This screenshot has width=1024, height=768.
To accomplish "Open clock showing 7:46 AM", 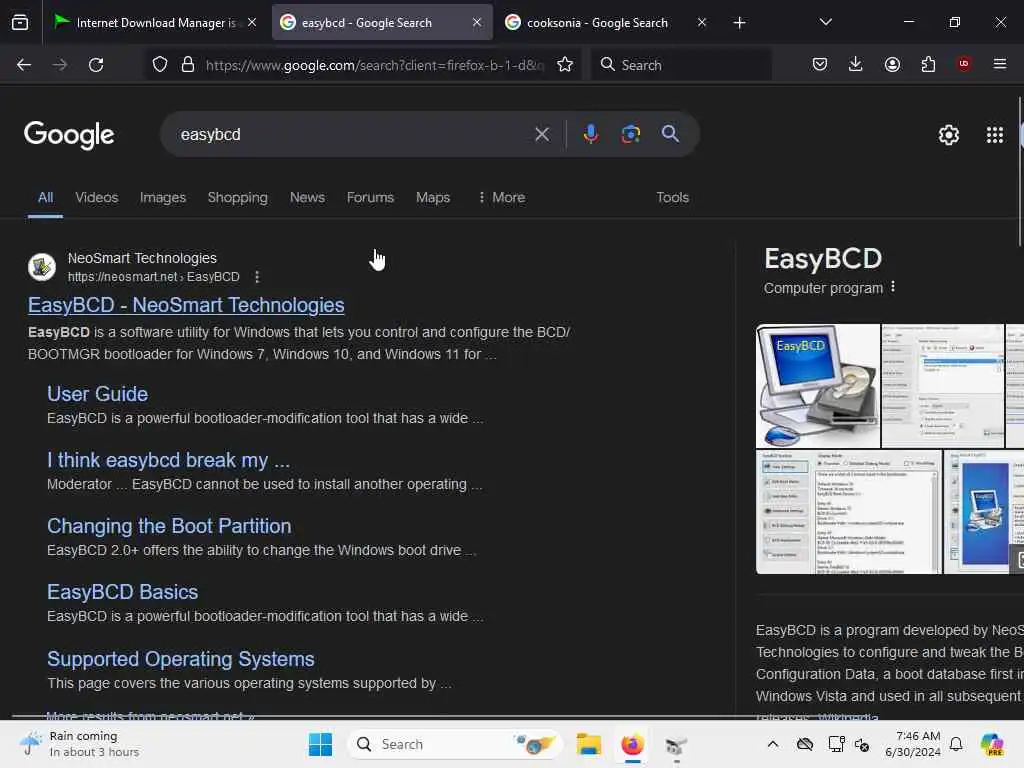I will click(x=912, y=744).
